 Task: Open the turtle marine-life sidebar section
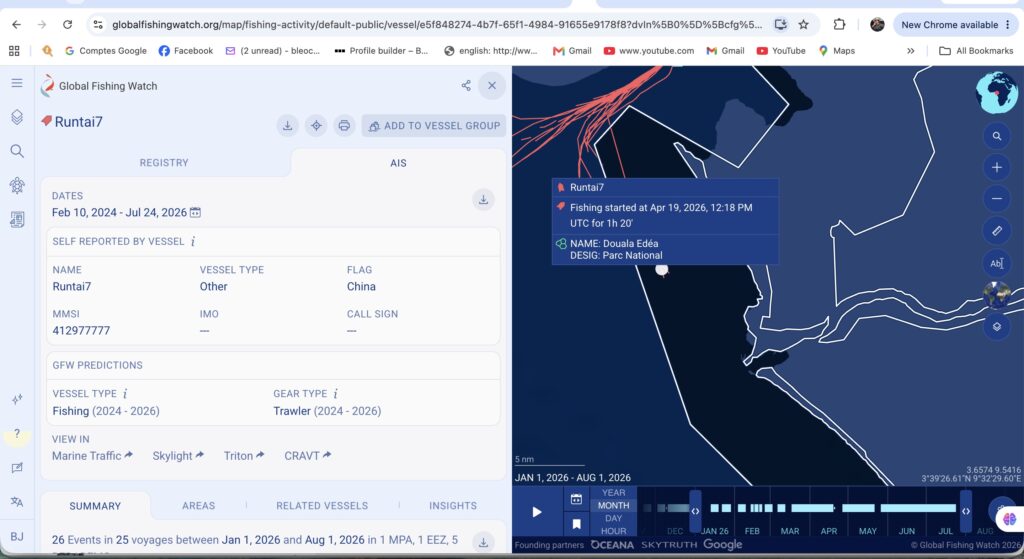[x=17, y=185]
